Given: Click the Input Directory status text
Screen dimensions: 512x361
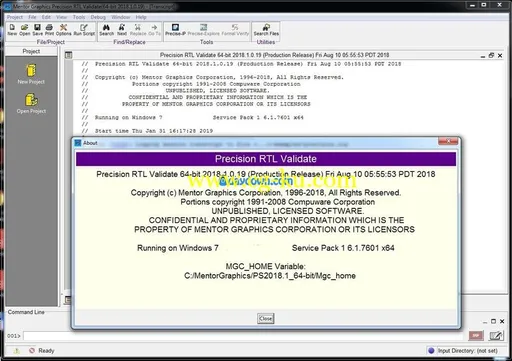Looking at the screenshot, I should [x=467, y=351].
